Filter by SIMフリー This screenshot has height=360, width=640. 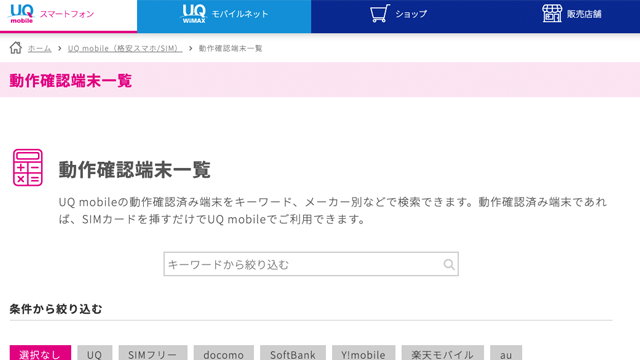153,353
